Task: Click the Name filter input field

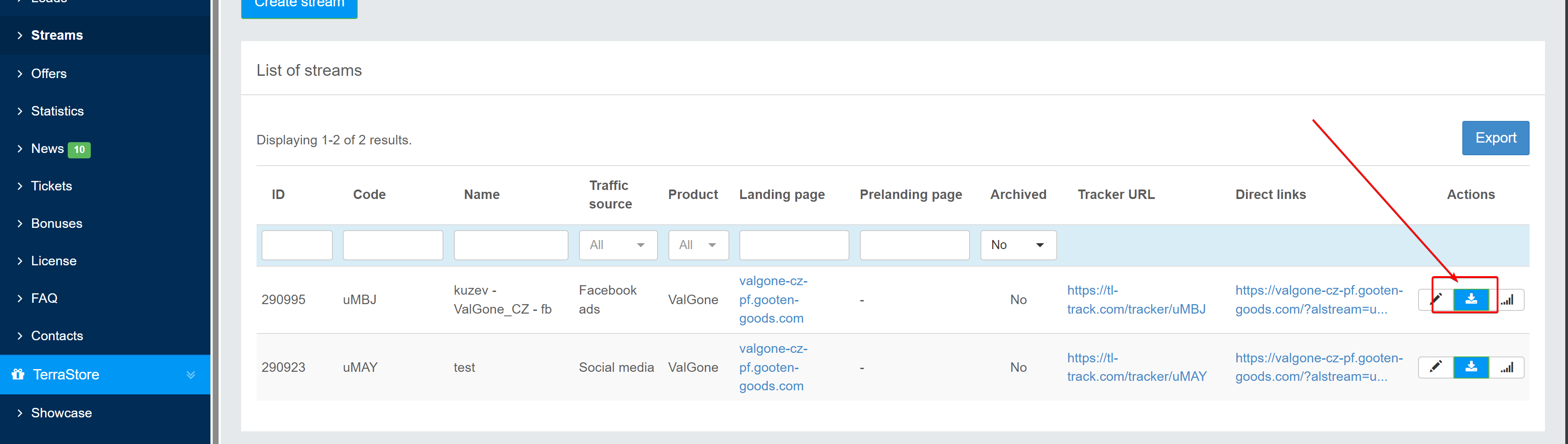Action: [511, 245]
